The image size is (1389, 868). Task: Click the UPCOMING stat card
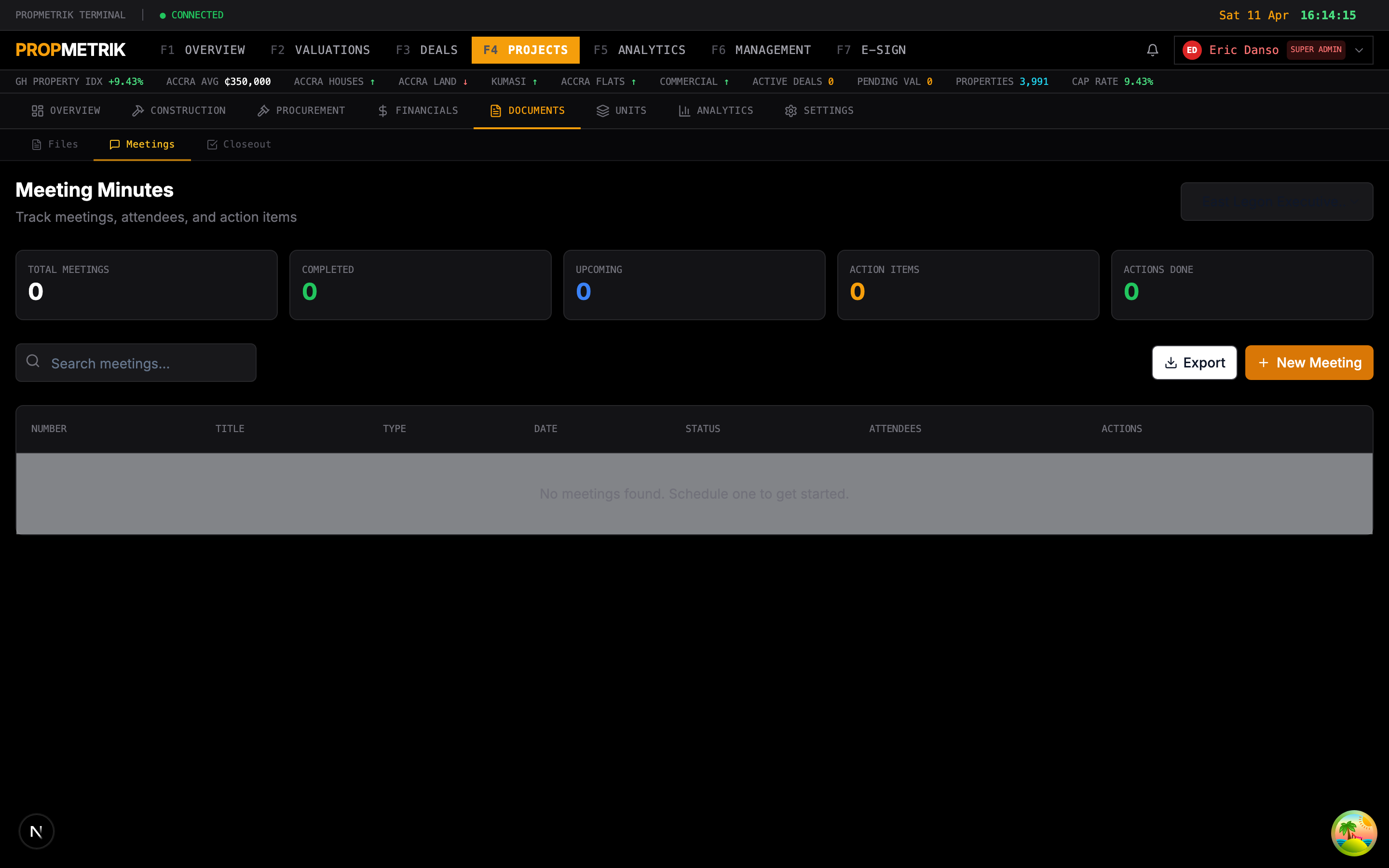click(x=694, y=285)
